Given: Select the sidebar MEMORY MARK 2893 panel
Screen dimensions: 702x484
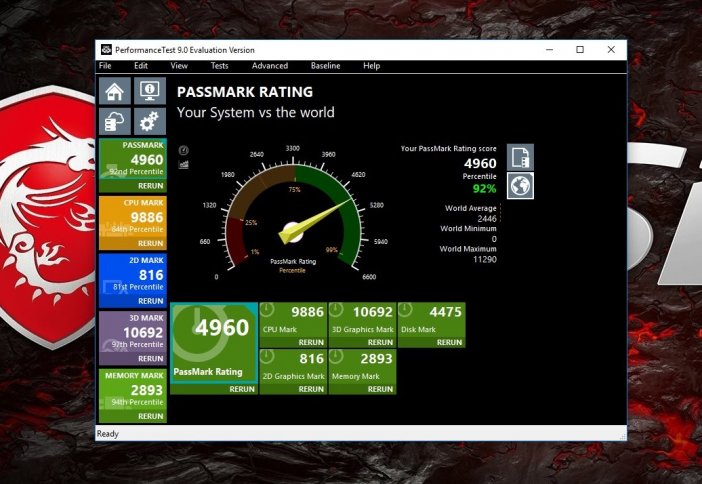Looking at the screenshot, I should [x=133, y=390].
